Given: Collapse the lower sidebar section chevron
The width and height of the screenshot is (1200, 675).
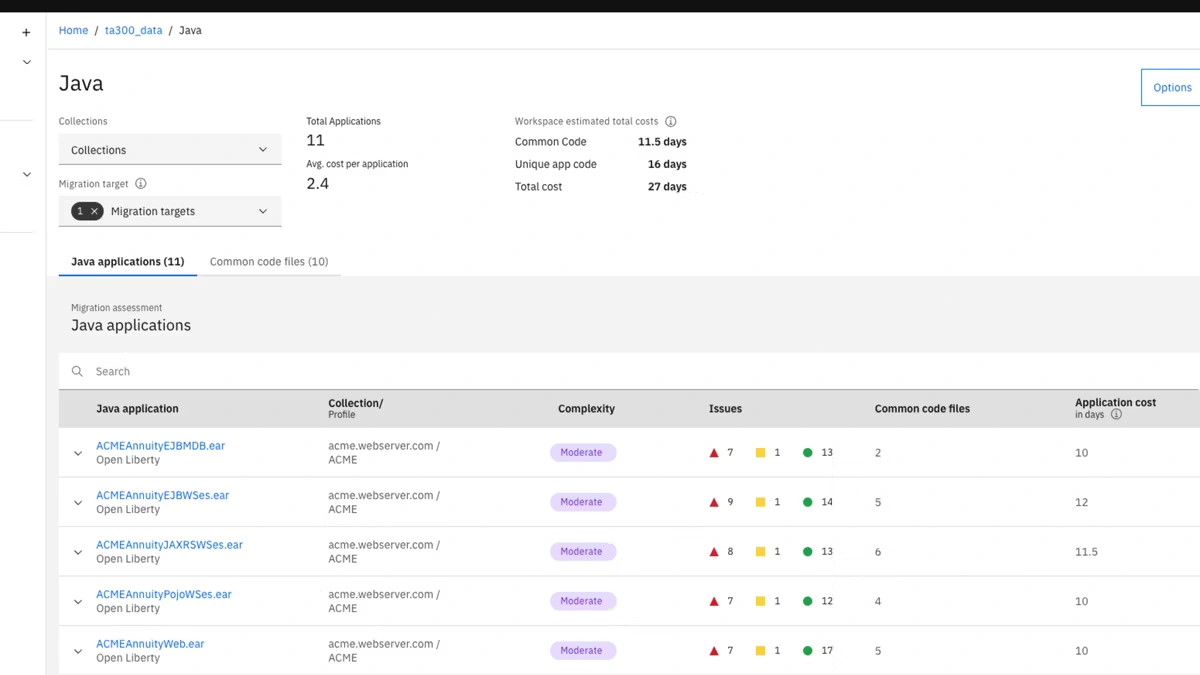Looking at the screenshot, I should pos(27,173).
